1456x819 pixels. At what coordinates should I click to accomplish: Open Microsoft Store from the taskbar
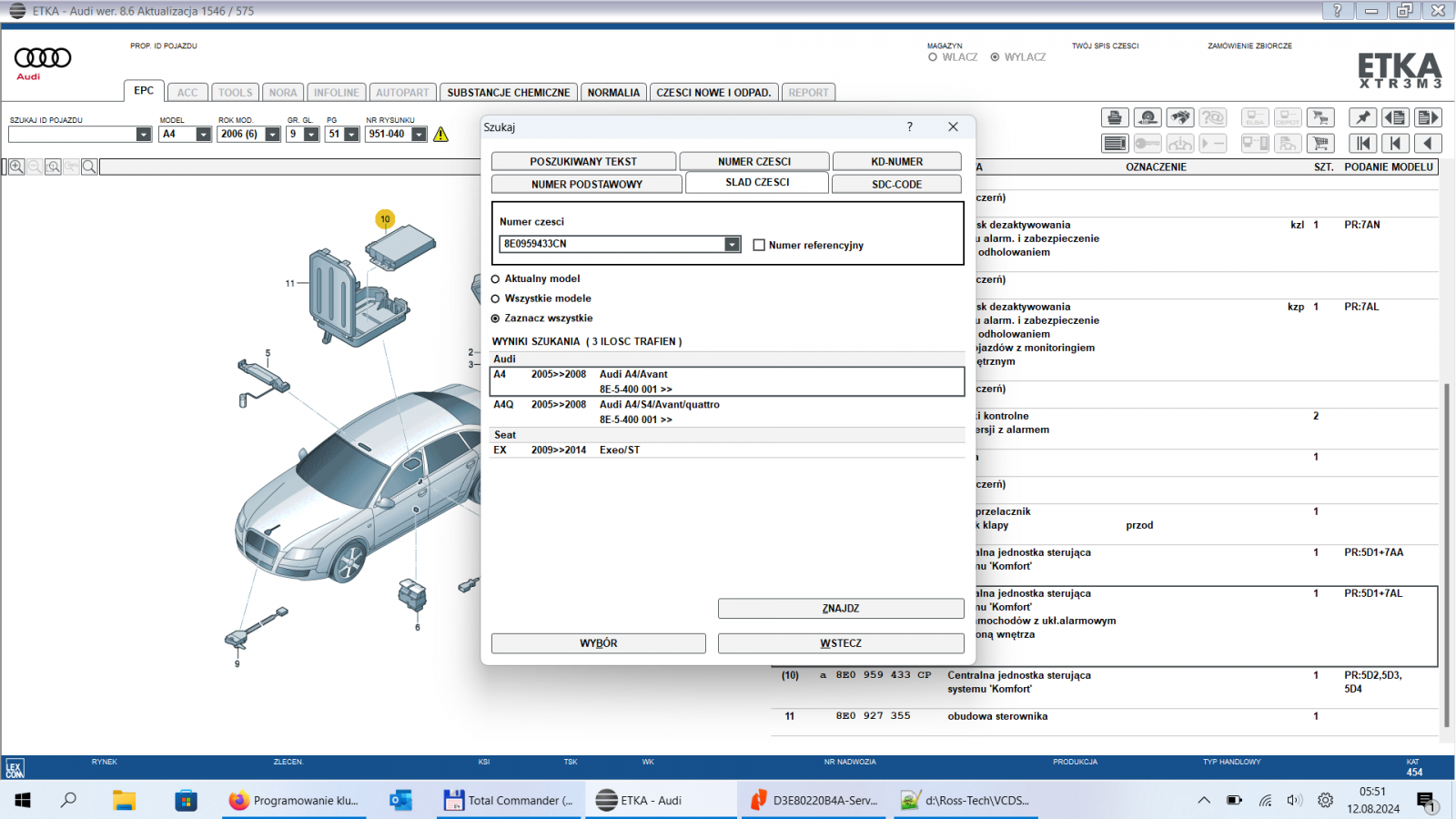[186, 800]
